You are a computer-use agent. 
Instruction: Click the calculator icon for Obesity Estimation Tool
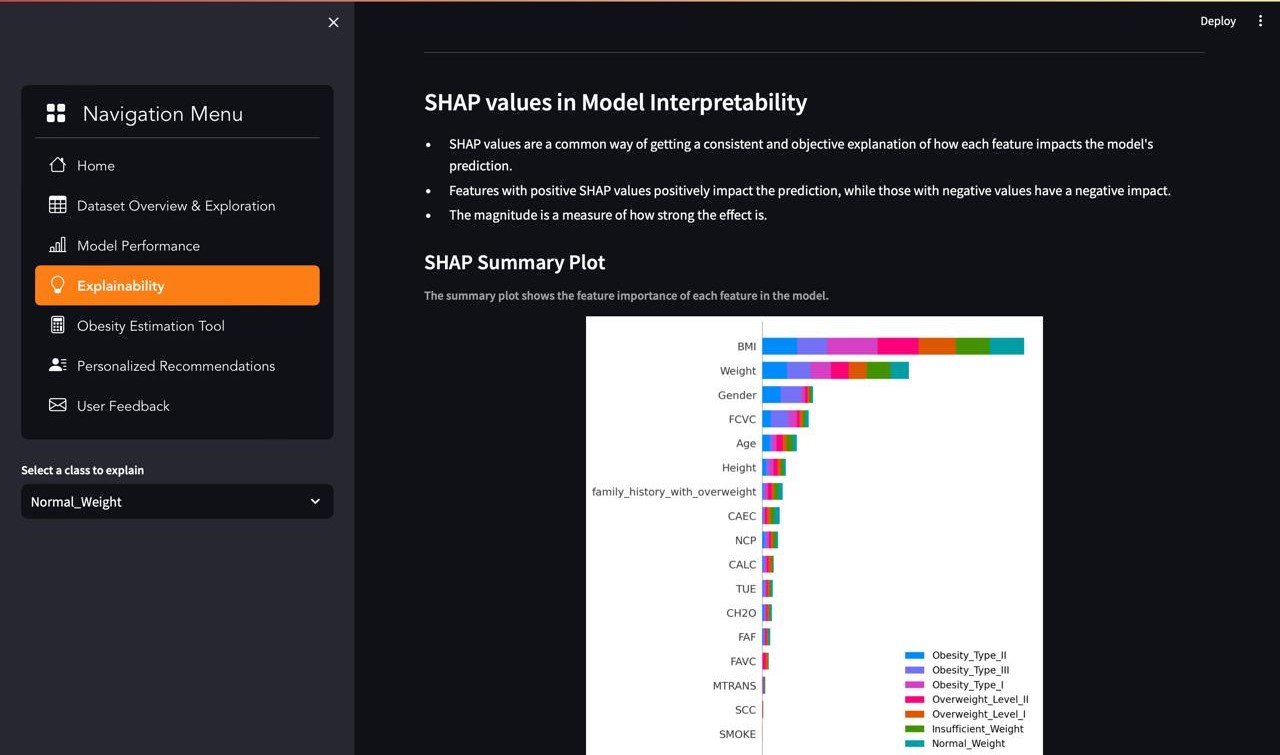point(58,325)
